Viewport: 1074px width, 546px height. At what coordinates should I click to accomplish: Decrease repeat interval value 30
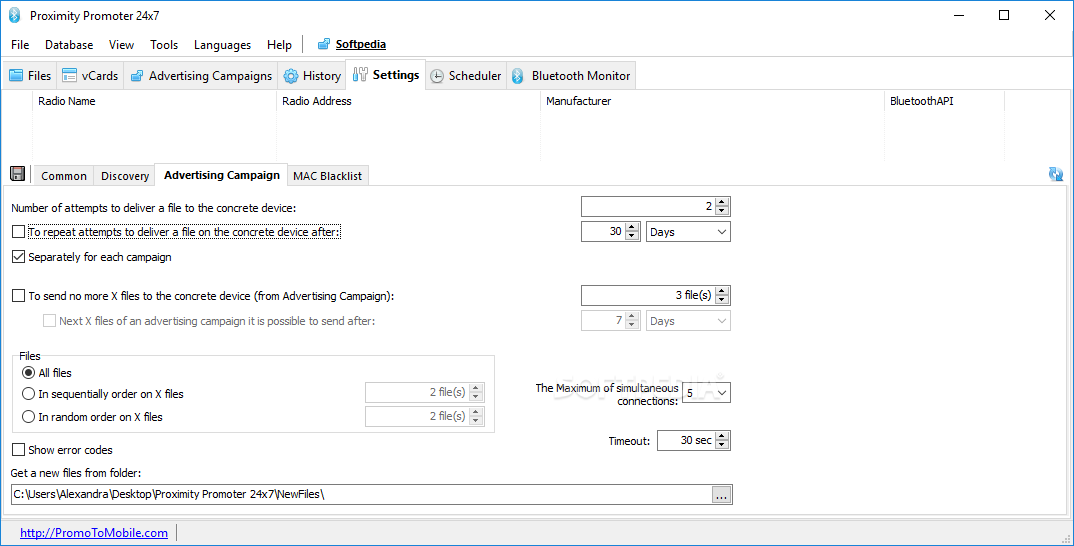[632, 236]
